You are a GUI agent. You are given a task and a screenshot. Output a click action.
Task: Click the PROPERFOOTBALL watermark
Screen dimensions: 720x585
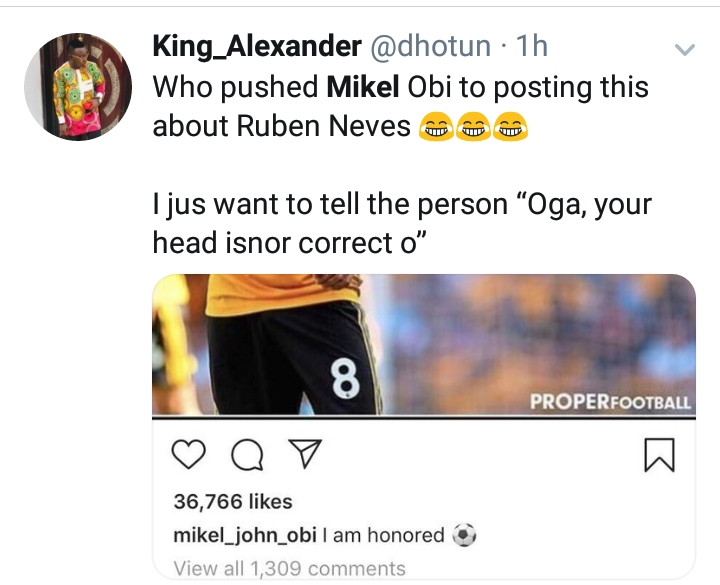[x=609, y=403]
